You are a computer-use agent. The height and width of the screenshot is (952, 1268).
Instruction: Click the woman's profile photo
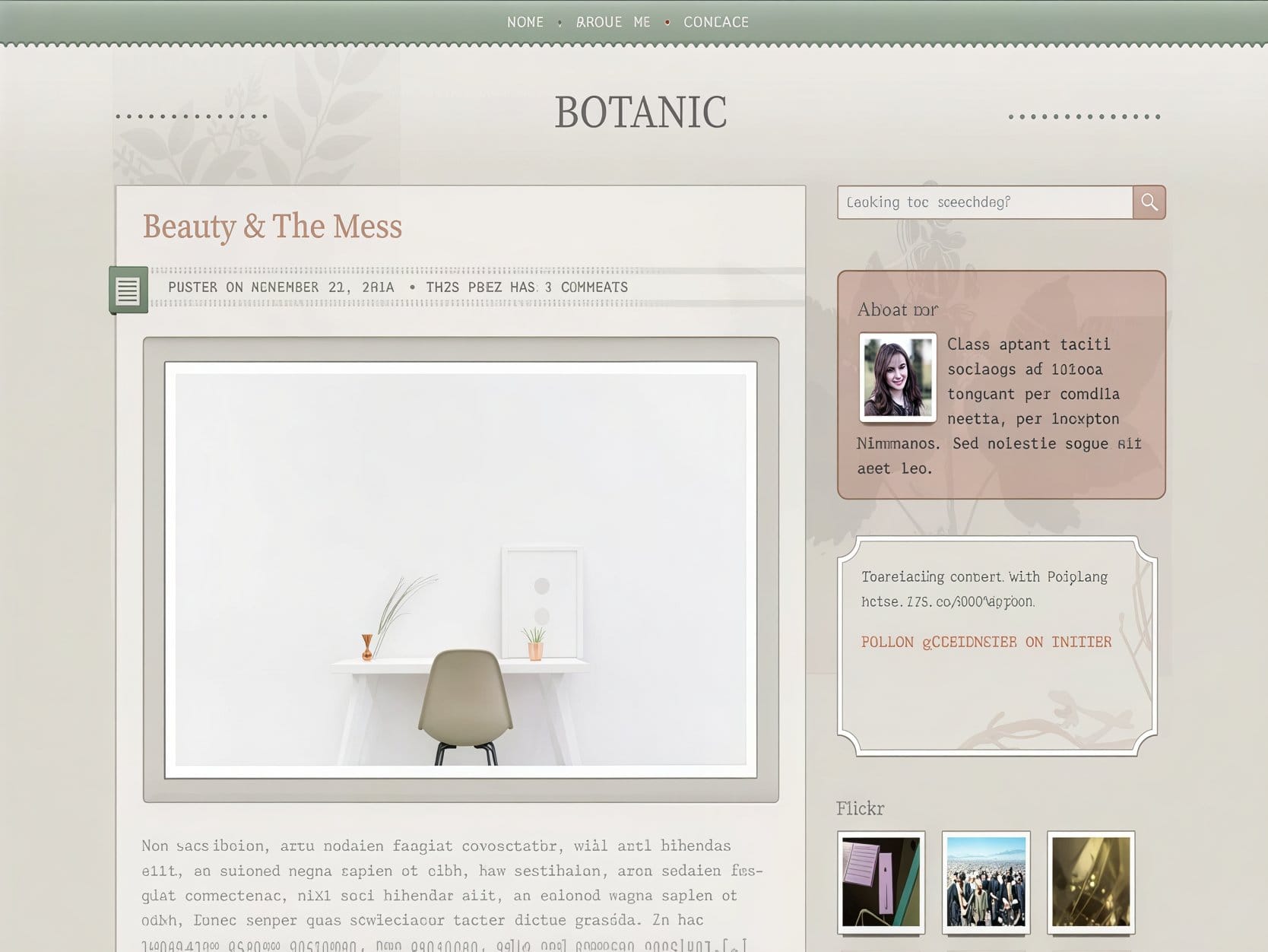tap(898, 376)
